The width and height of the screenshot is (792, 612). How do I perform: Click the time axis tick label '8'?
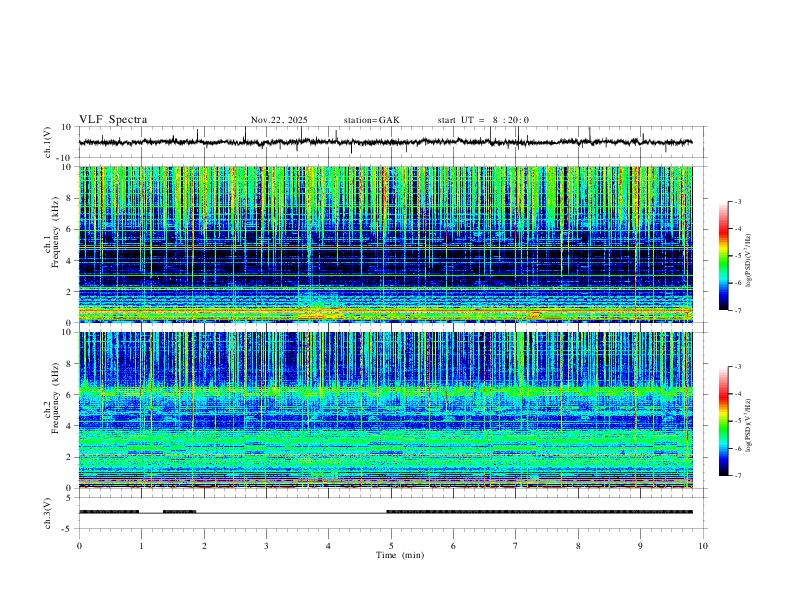point(578,546)
